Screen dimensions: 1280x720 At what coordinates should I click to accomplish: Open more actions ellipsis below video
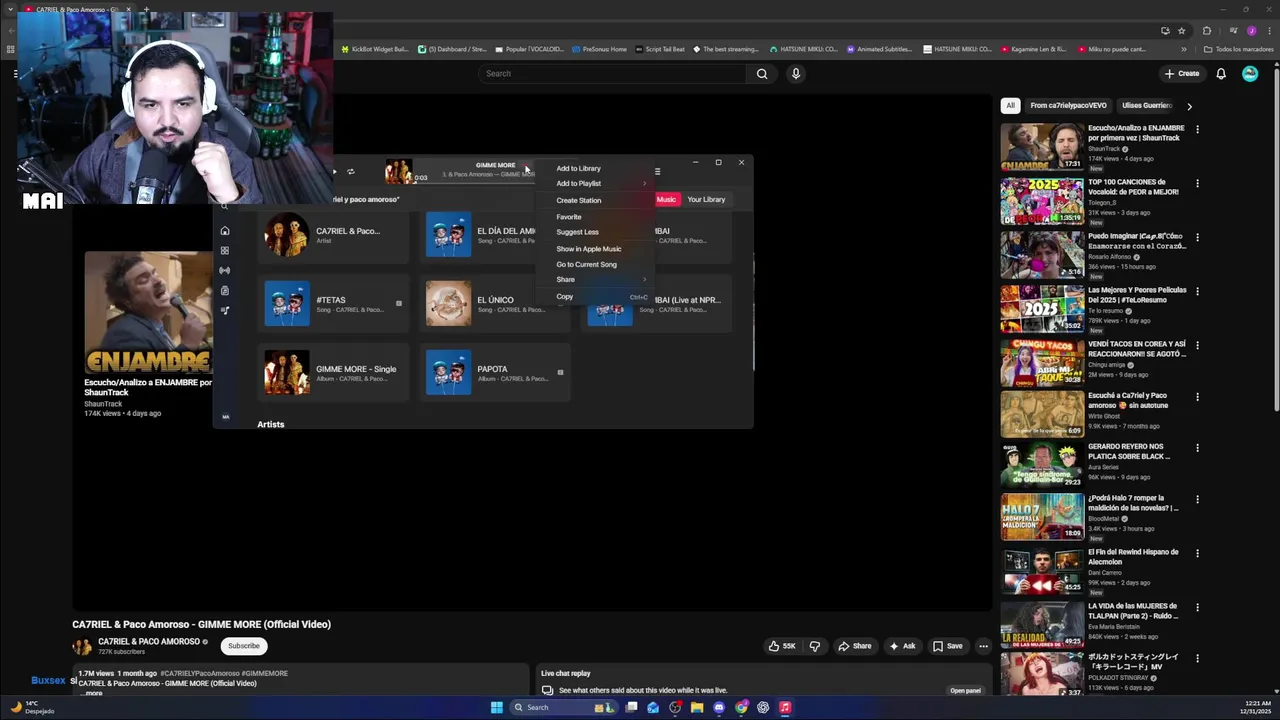click(x=983, y=646)
